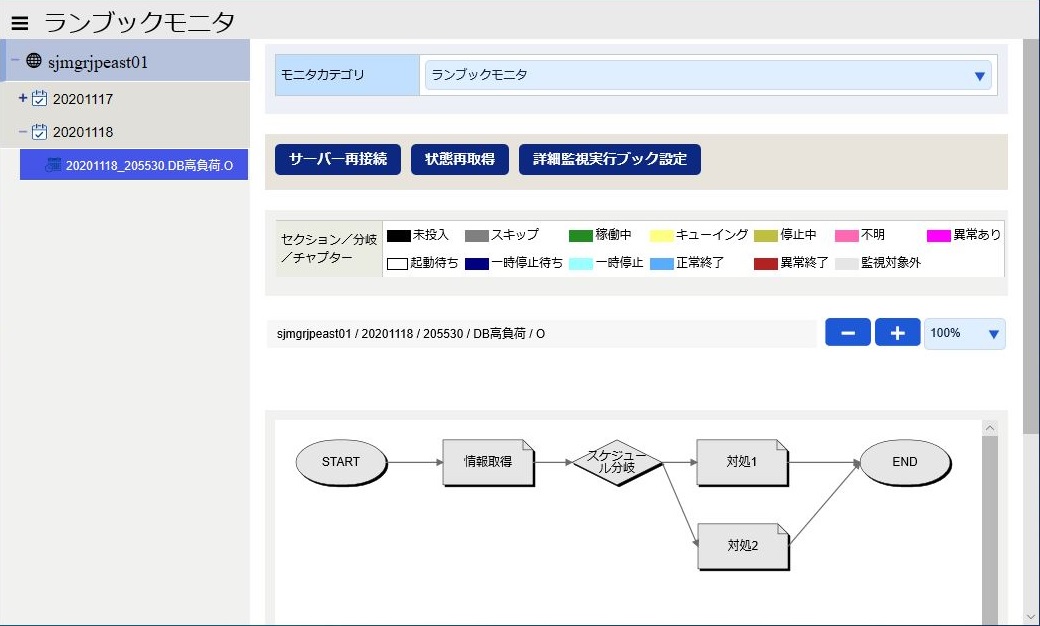The image size is (1040, 626).
Task: Select 20201118_205530.DB高負荷.O tree item
Action: 134,165
